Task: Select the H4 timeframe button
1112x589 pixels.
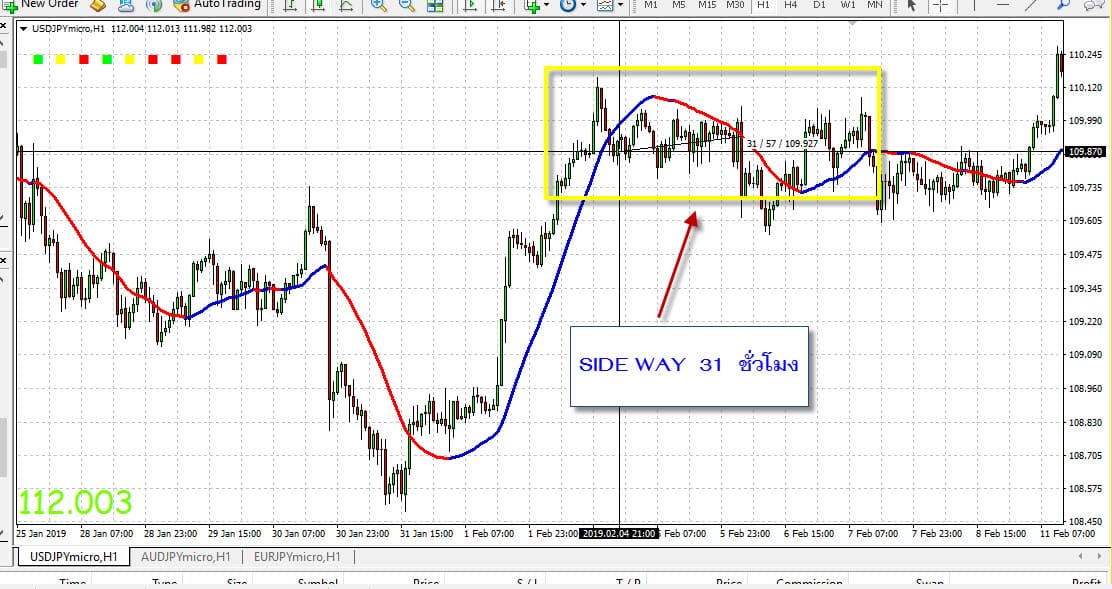Action: [x=790, y=6]
